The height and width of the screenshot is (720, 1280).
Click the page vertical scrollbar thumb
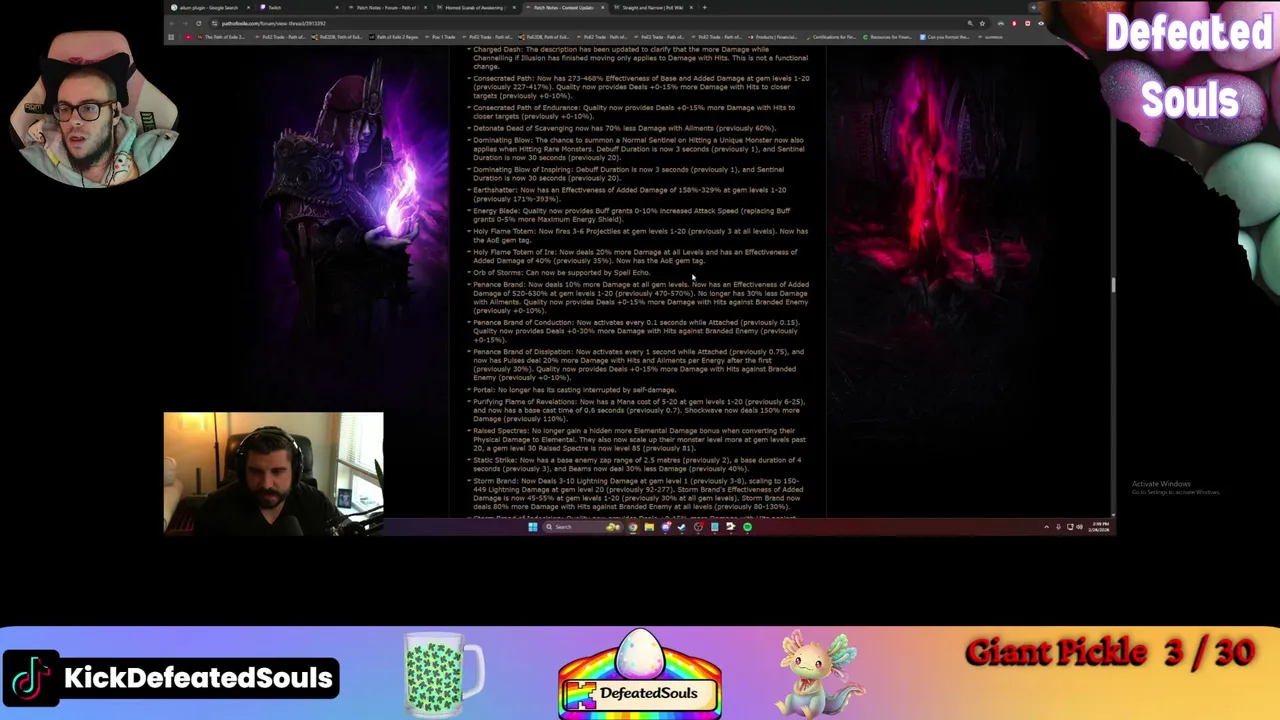[x=1112, y=285]
